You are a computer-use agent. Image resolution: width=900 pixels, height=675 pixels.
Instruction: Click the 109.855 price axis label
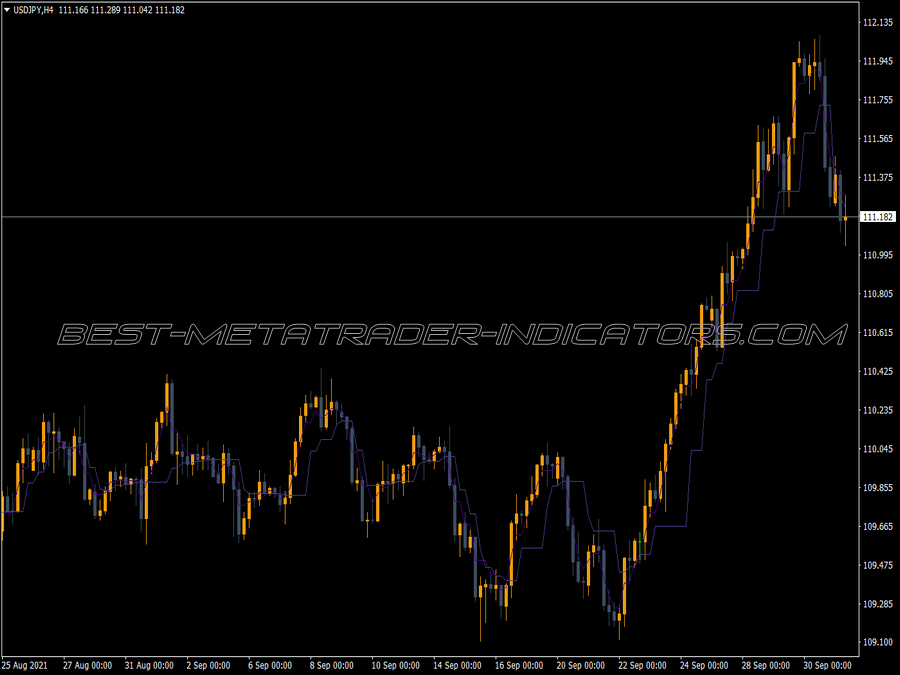[878, 487]
